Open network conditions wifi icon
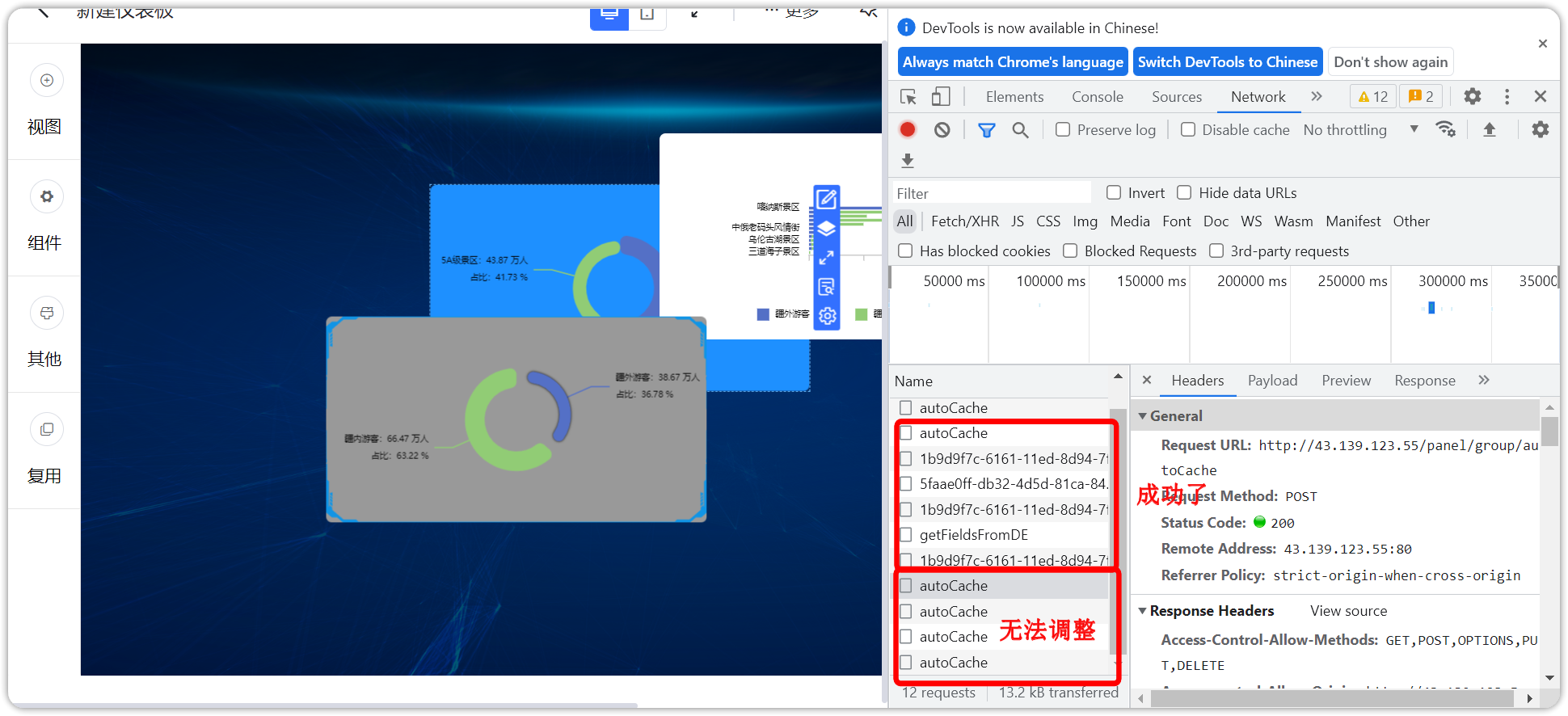1568x716 pixels. point(1445,129)
